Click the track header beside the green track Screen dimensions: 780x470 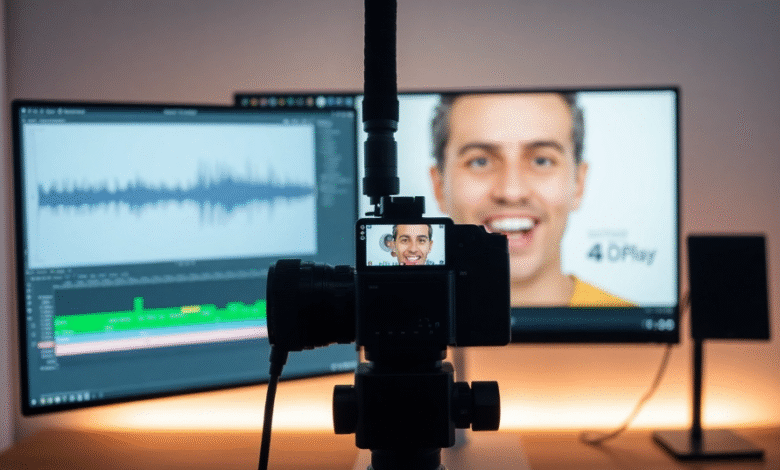45,321
